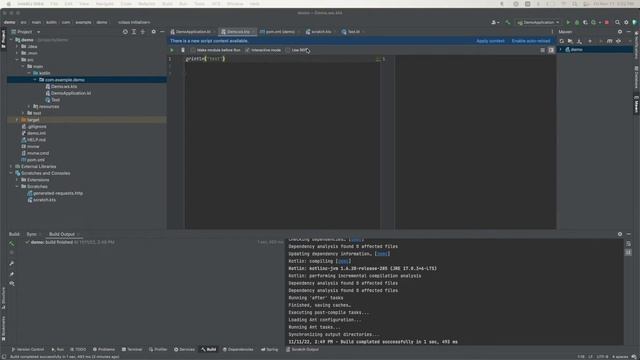This screenshot has height=360, width=640.
Task: Open the Terminal tool window button
Action: [x=132, y=350]
